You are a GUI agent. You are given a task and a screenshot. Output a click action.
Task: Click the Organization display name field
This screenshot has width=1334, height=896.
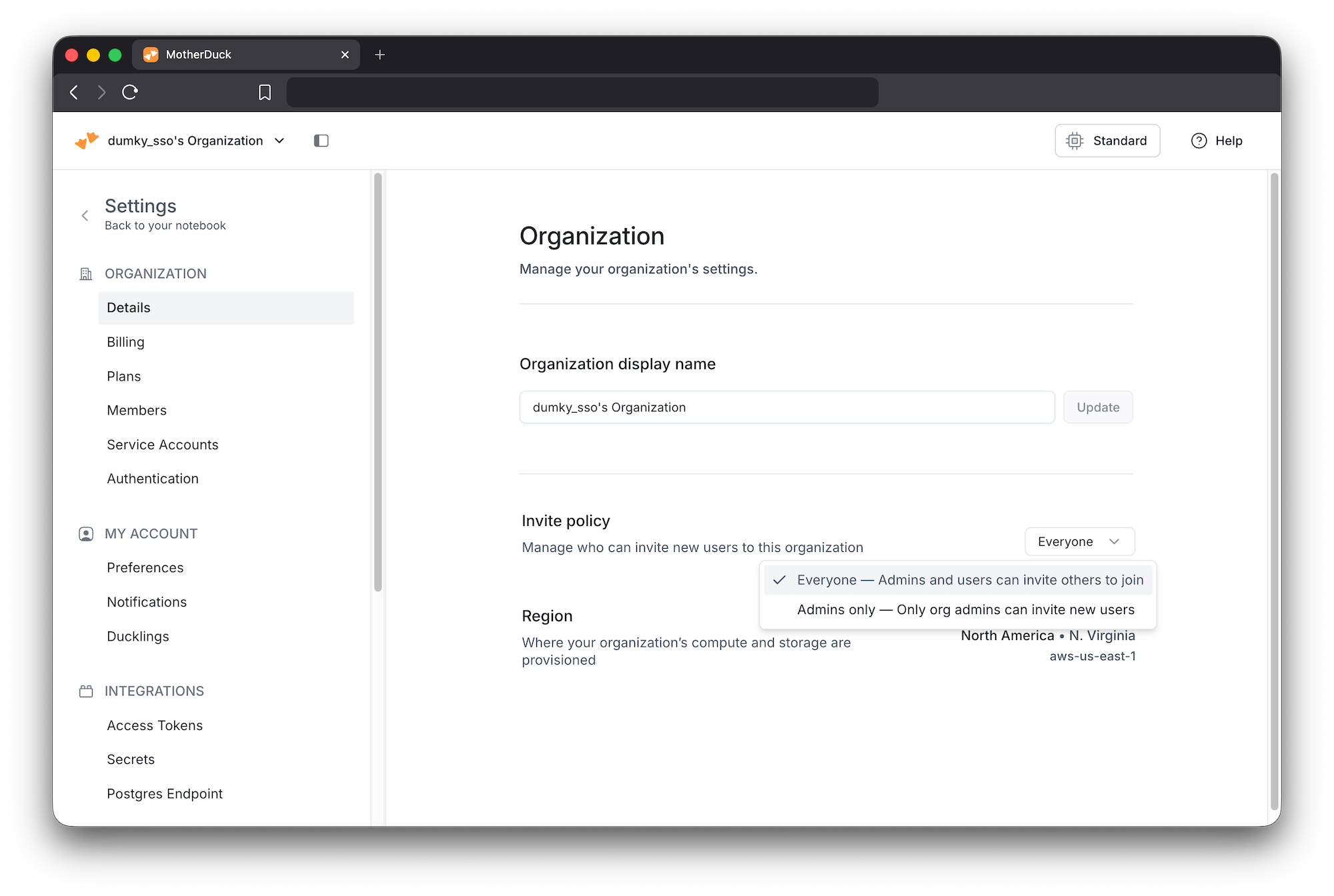coord(787,407)
